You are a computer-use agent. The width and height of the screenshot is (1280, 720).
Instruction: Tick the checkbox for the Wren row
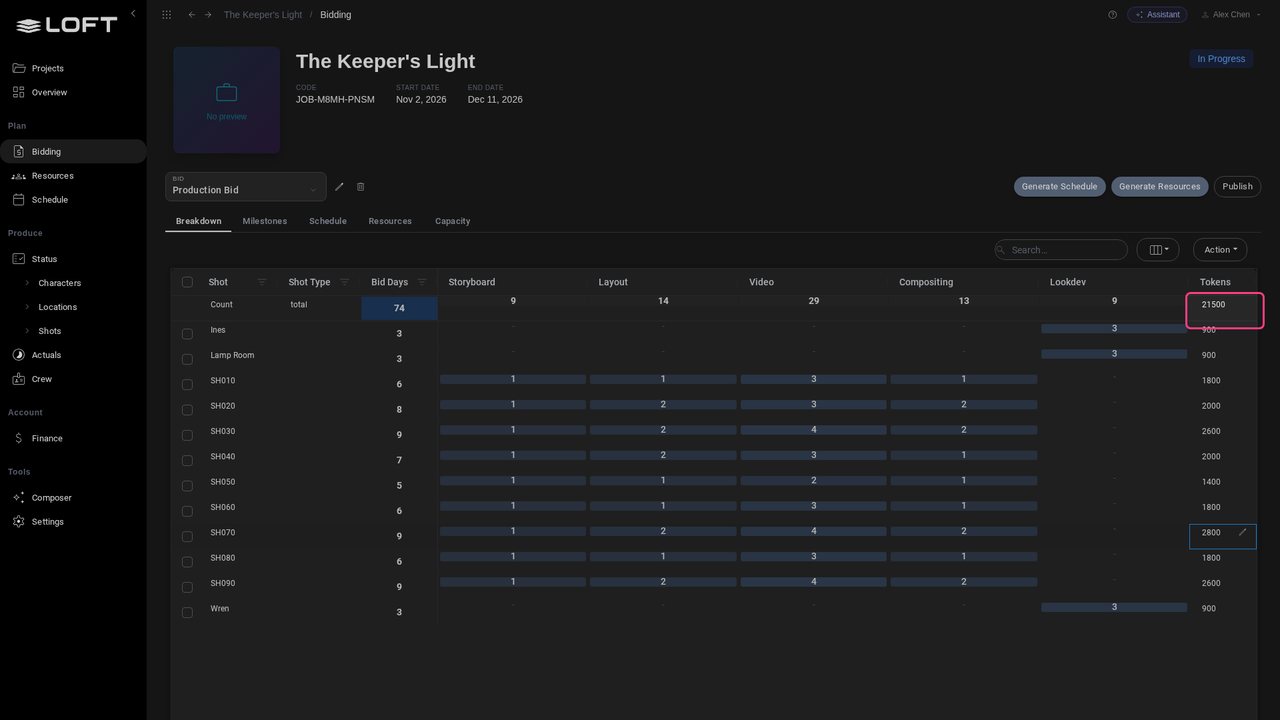click(x=187, y=612)
